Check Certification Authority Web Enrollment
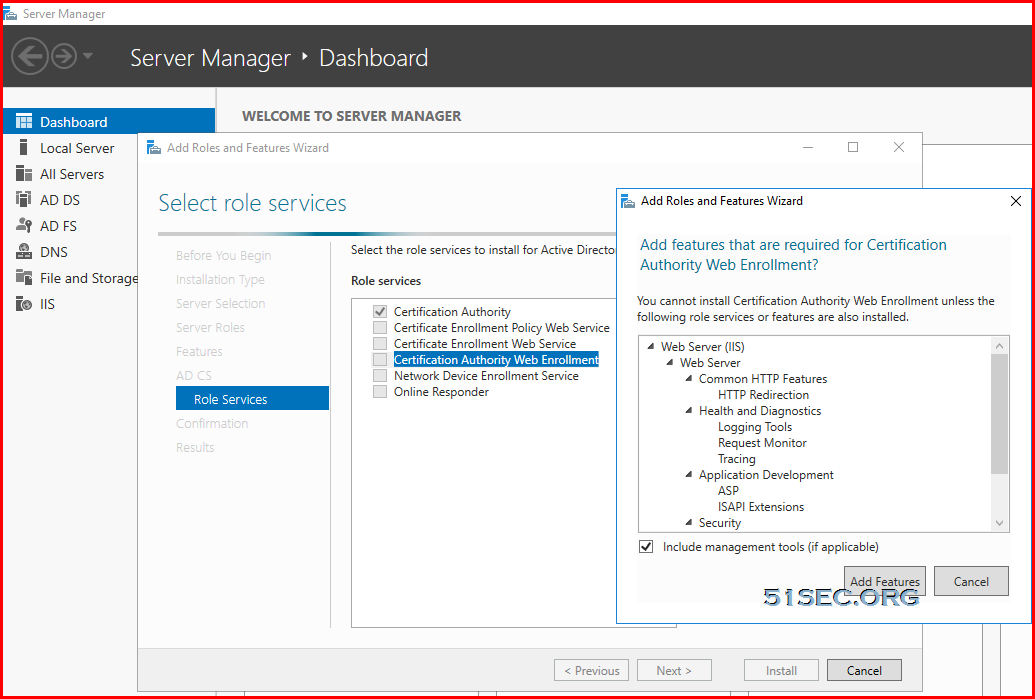Image resolution: width=1035 pixels, height=699 pixels. (x=380, y=360)
